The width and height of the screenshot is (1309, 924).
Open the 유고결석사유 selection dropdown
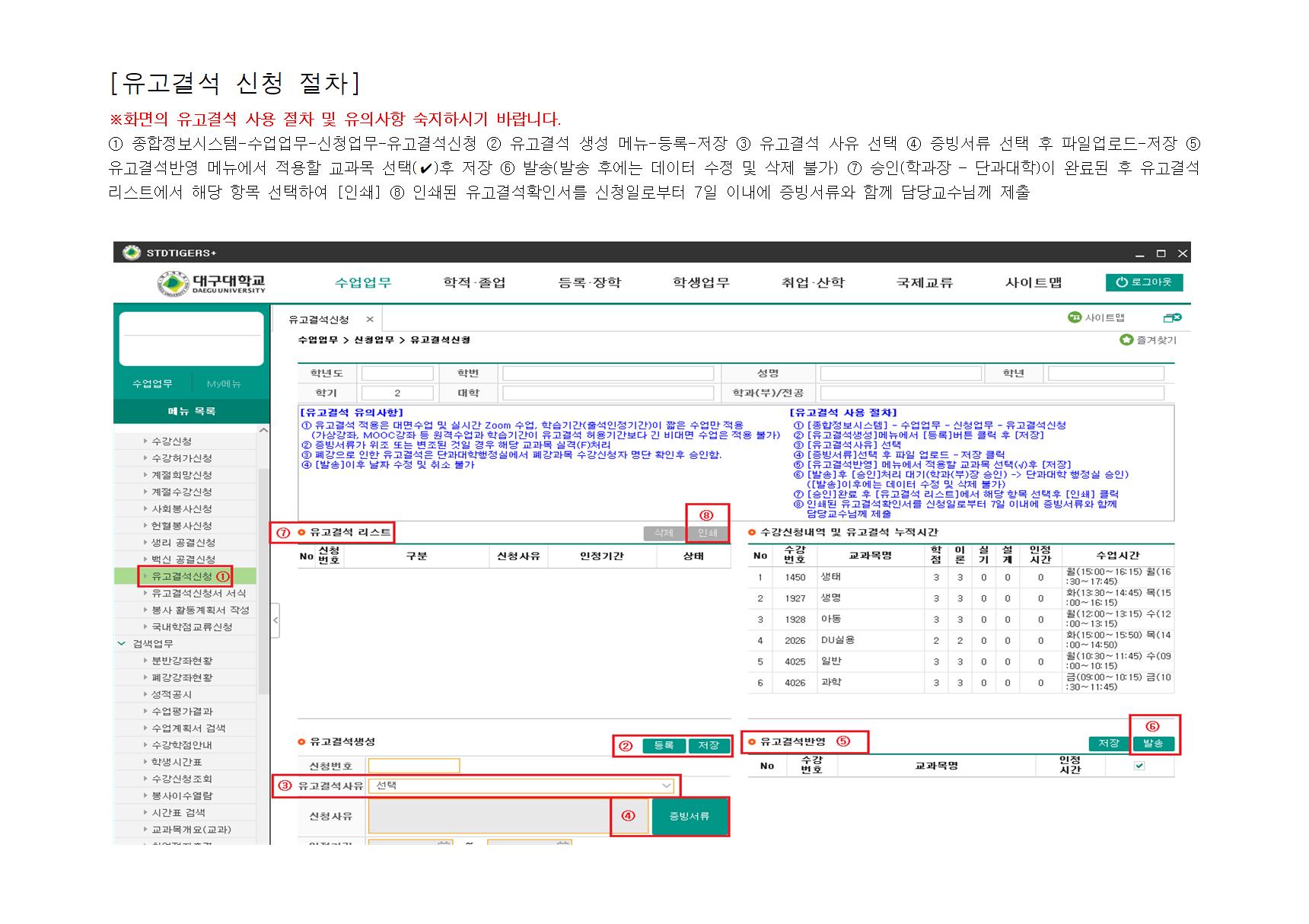point(666,785)
